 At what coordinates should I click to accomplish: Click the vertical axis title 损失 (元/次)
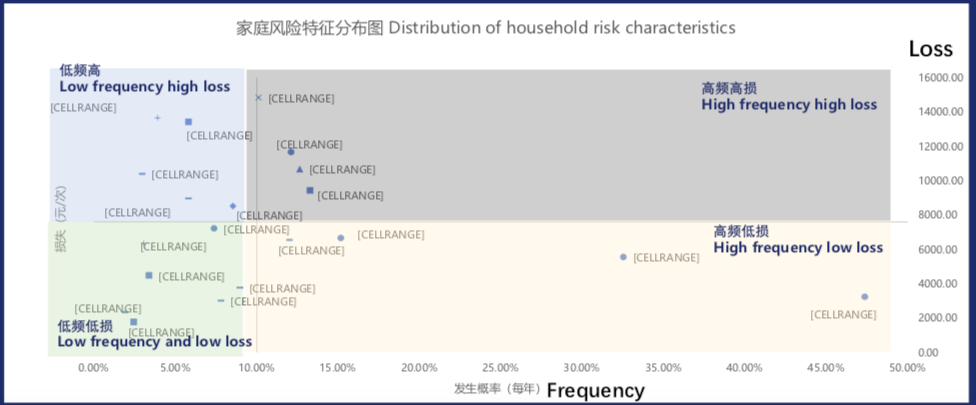(x=60, y=219)
